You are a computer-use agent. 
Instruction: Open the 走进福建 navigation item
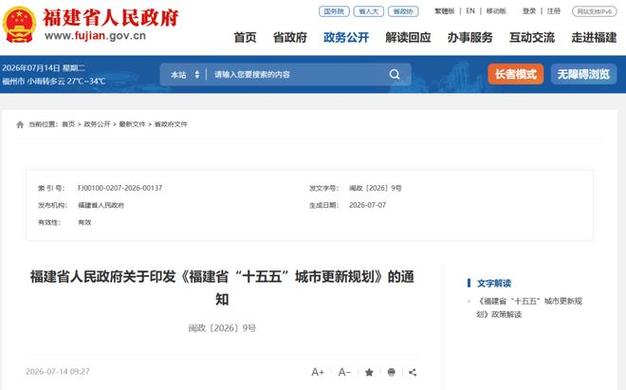pos(594,38)
